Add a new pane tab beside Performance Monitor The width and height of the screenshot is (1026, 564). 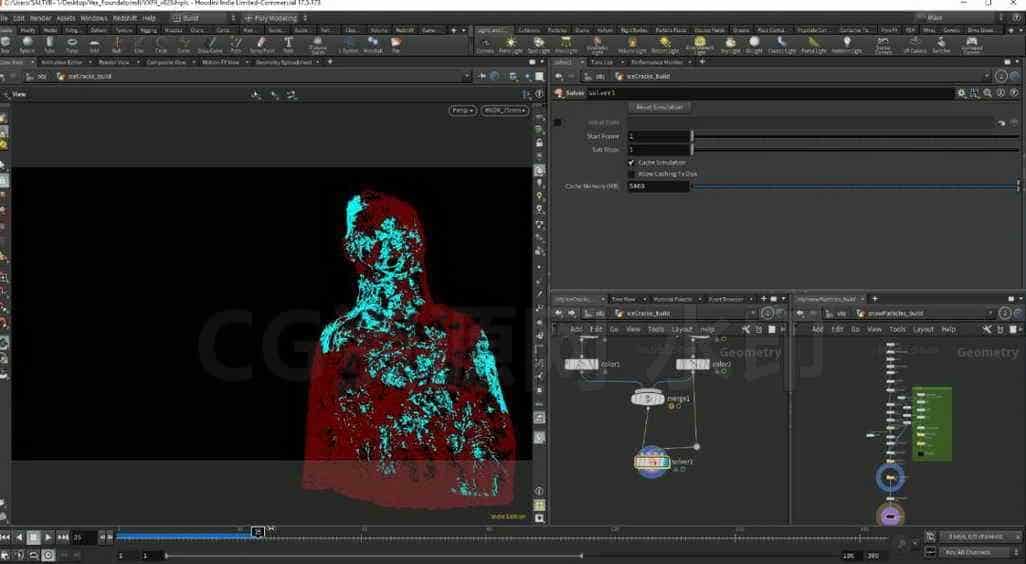tap(702, 62)
